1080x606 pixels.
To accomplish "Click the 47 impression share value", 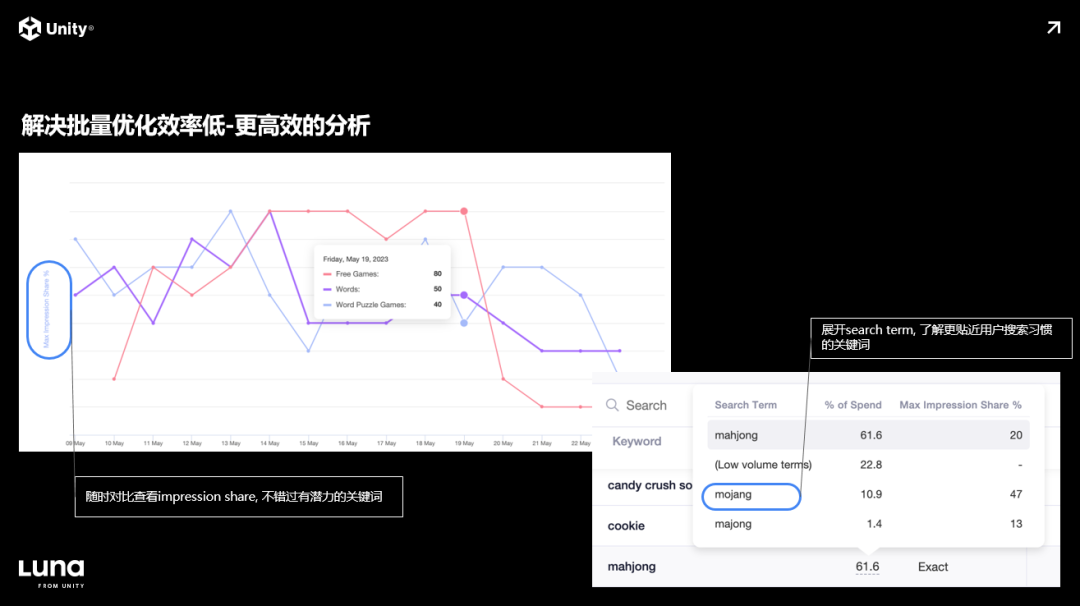I will tap(1015, 494).
